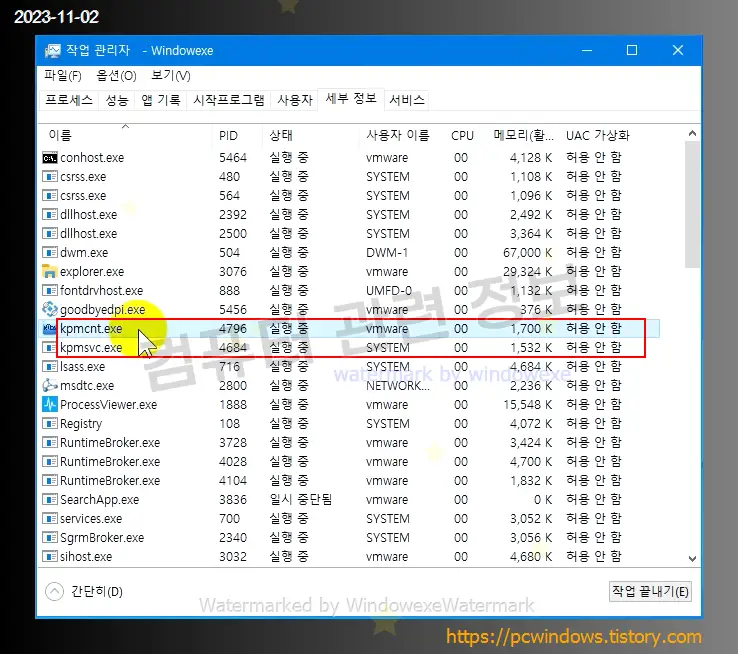The width and height of the screenshot is (738, 654).
Task: Click the ProcessViewer.exe pulse icon
Action: (49, 404)
